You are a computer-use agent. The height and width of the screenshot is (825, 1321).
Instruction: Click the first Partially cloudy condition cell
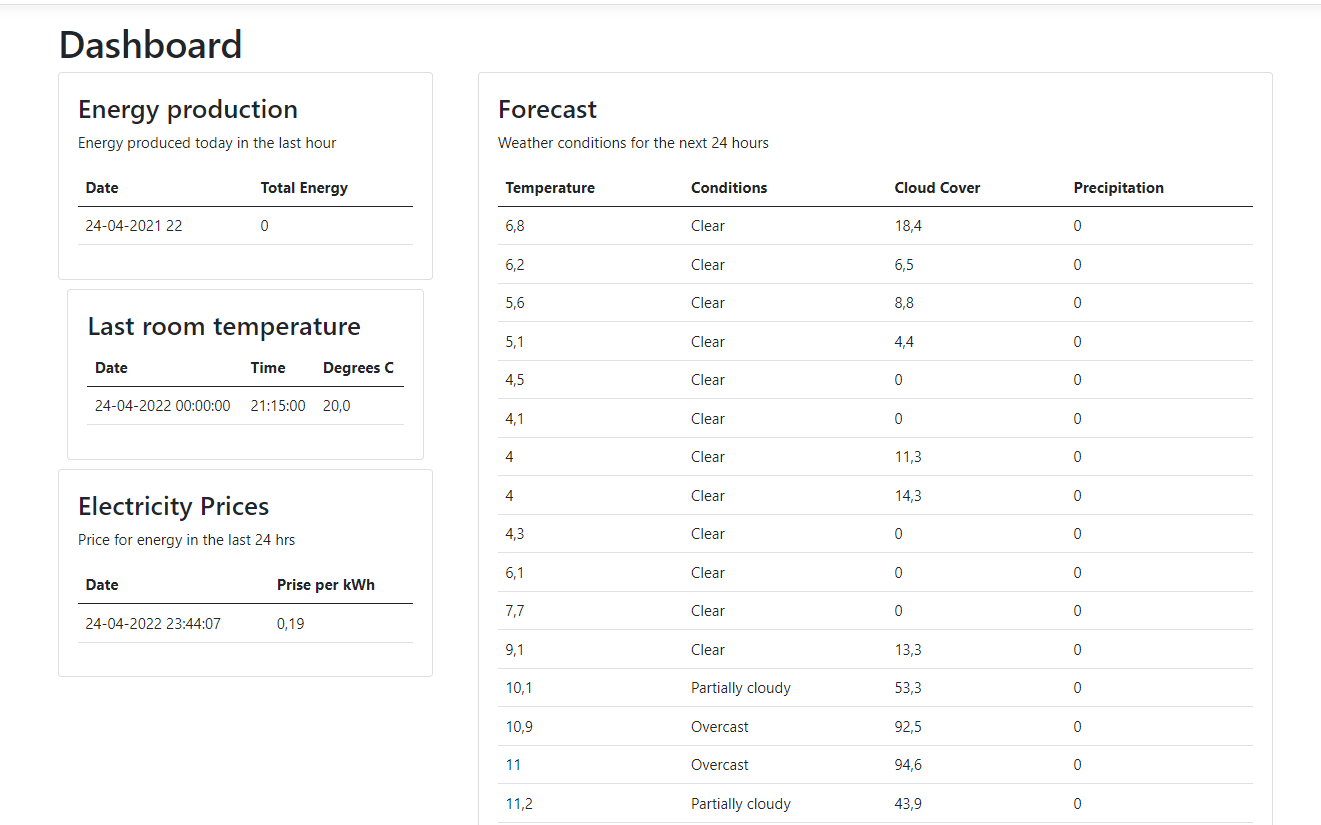(741, 688)
